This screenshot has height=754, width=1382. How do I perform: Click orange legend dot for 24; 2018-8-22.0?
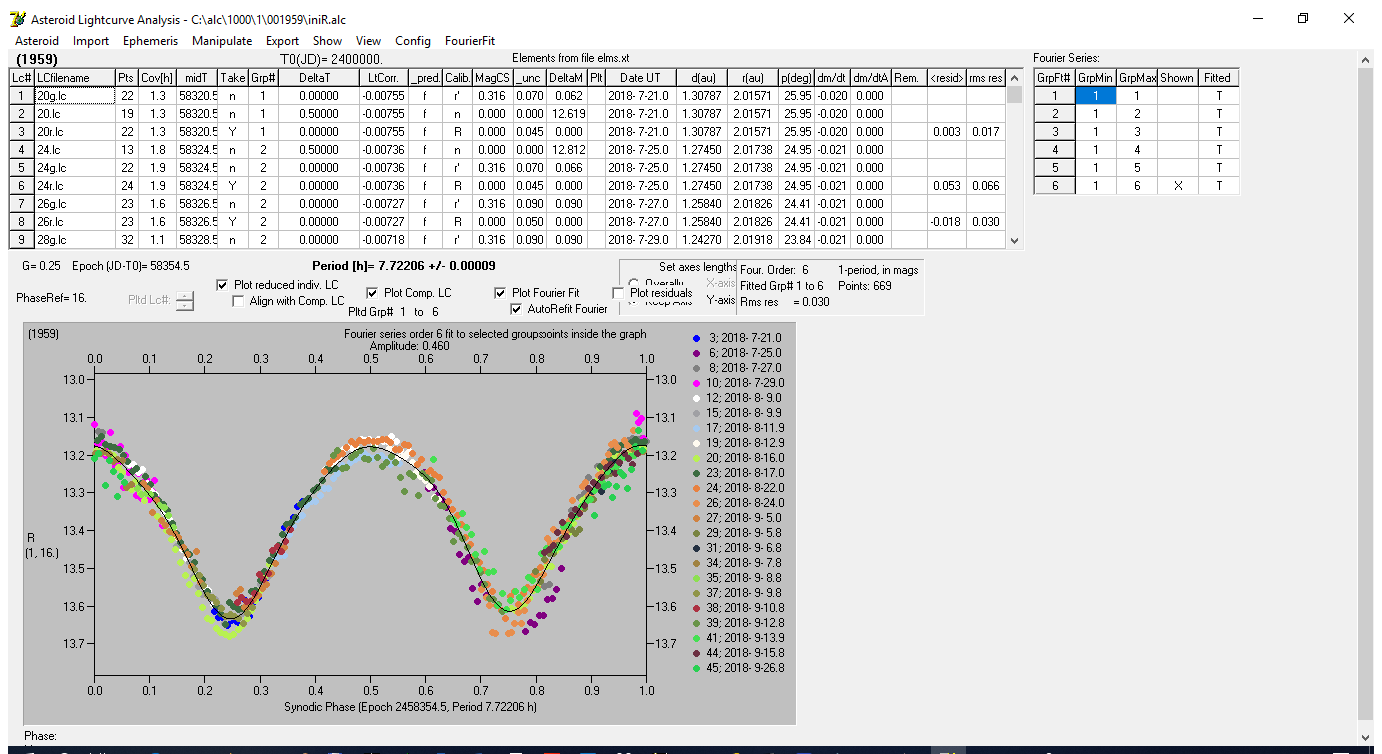point(697,488)
